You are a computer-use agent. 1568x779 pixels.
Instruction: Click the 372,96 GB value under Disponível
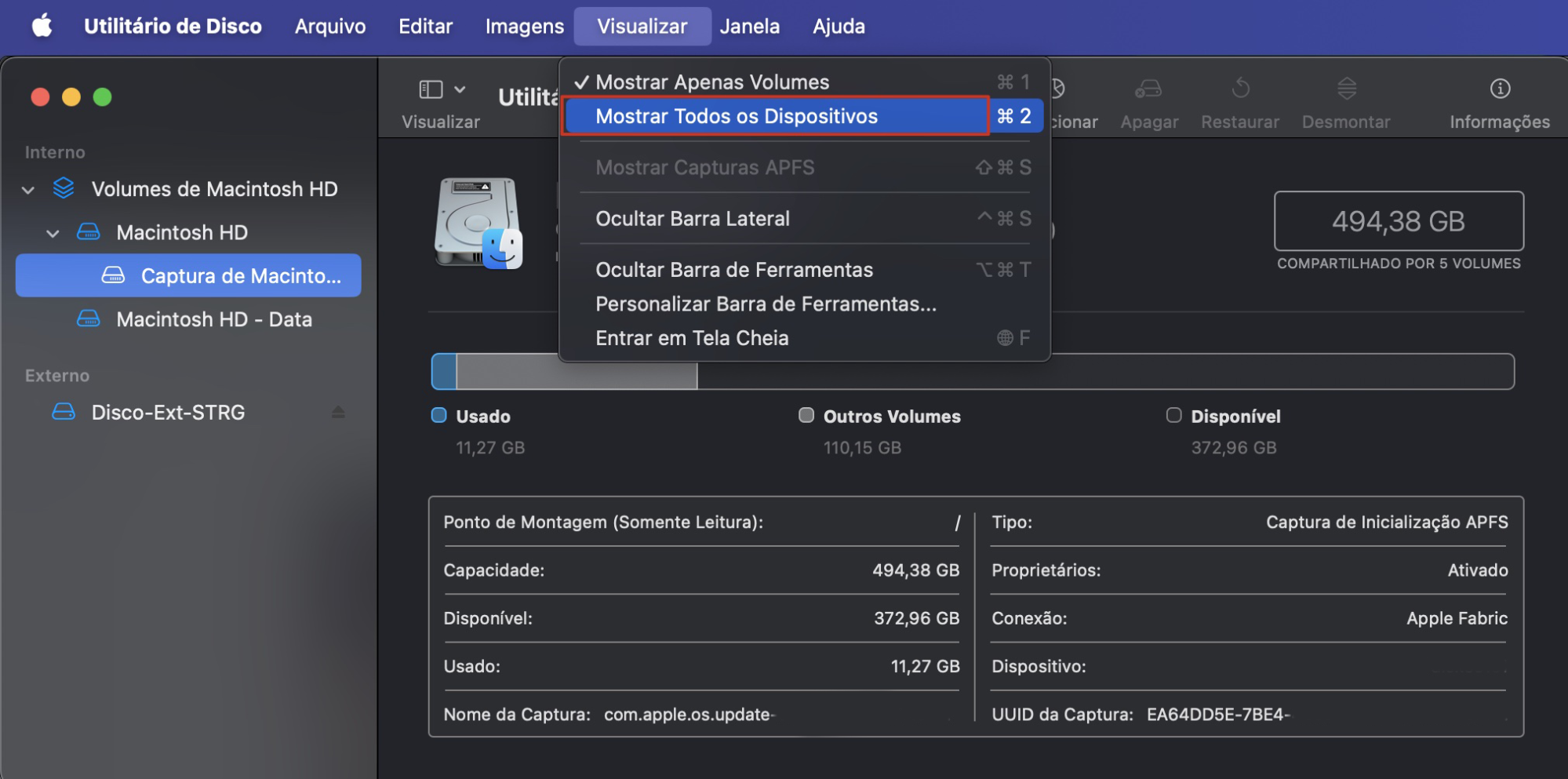[1234, 447]
